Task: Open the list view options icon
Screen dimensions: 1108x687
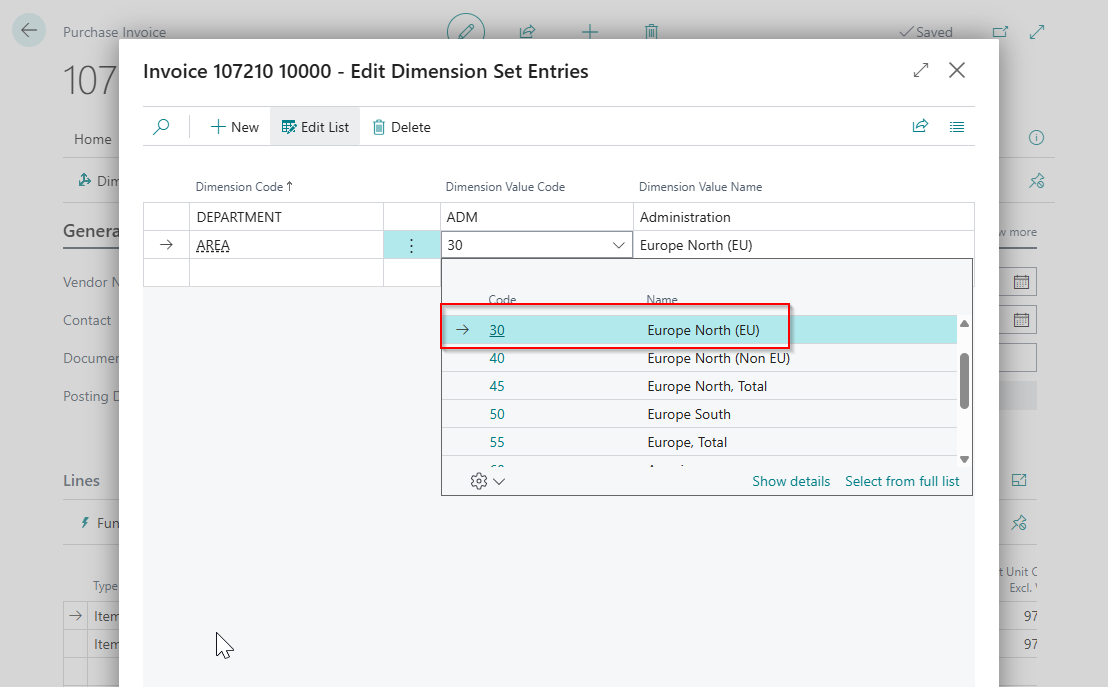Action: tap(957, 127)
